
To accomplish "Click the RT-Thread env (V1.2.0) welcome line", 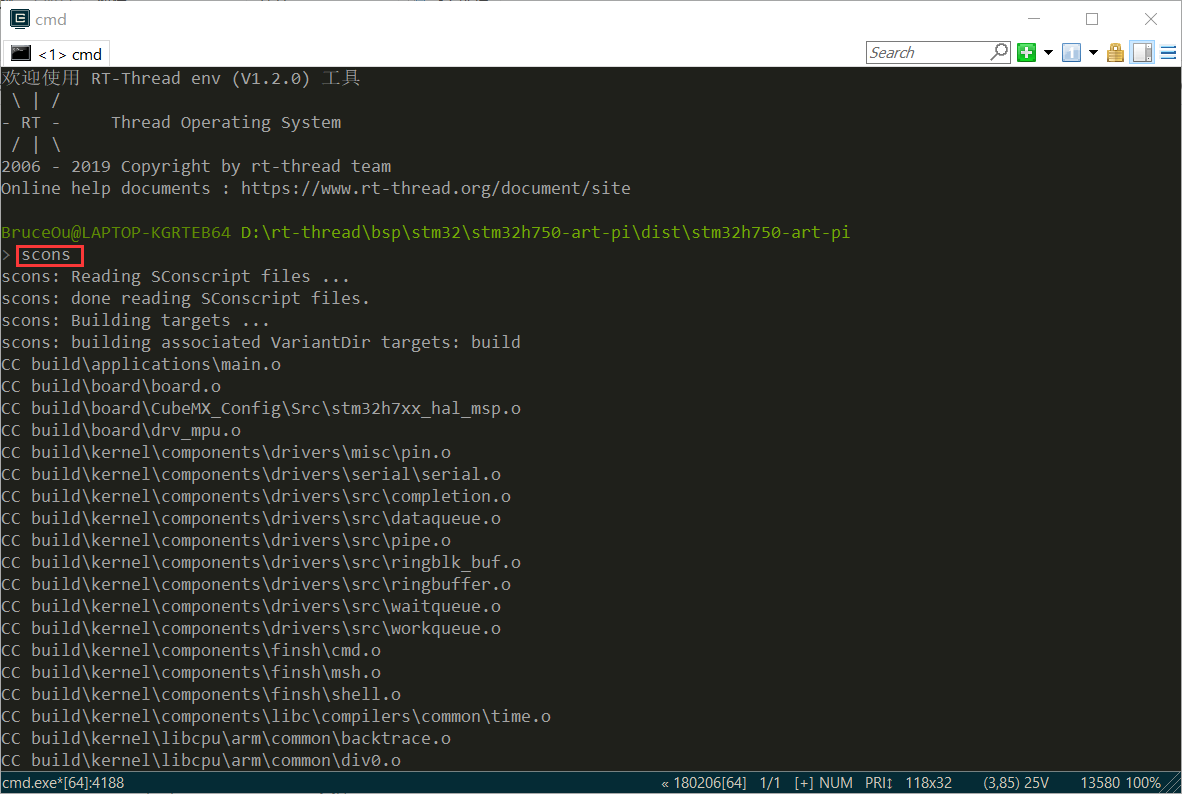I will [181, 78].
